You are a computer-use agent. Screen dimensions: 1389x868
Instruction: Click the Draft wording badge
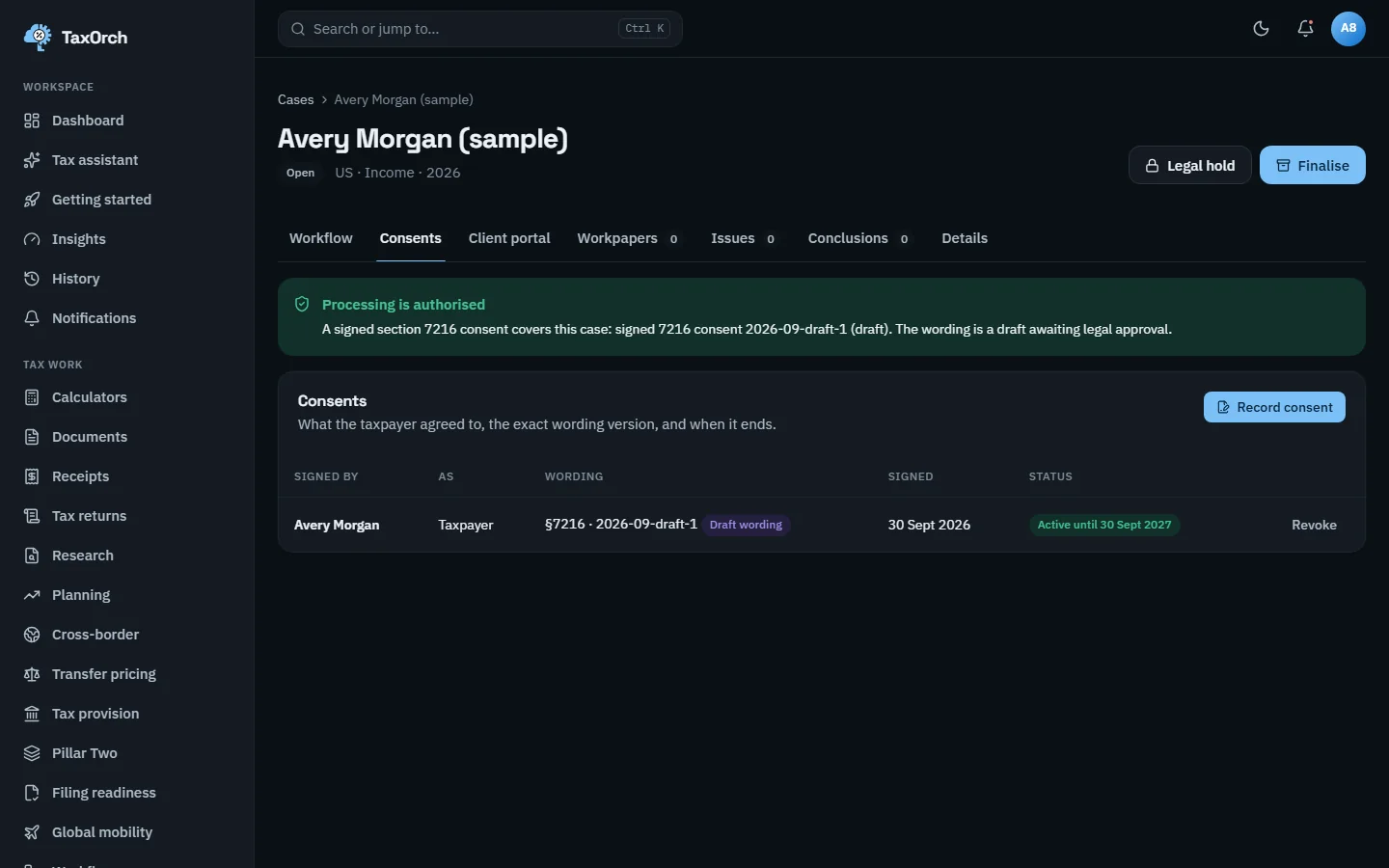(746, 525)
